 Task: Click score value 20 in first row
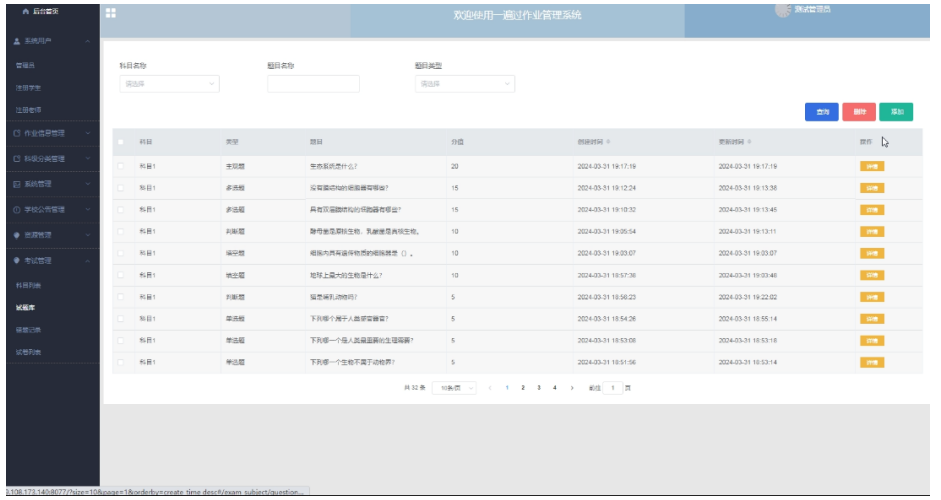pyautogui.click(x=455, y=166)
